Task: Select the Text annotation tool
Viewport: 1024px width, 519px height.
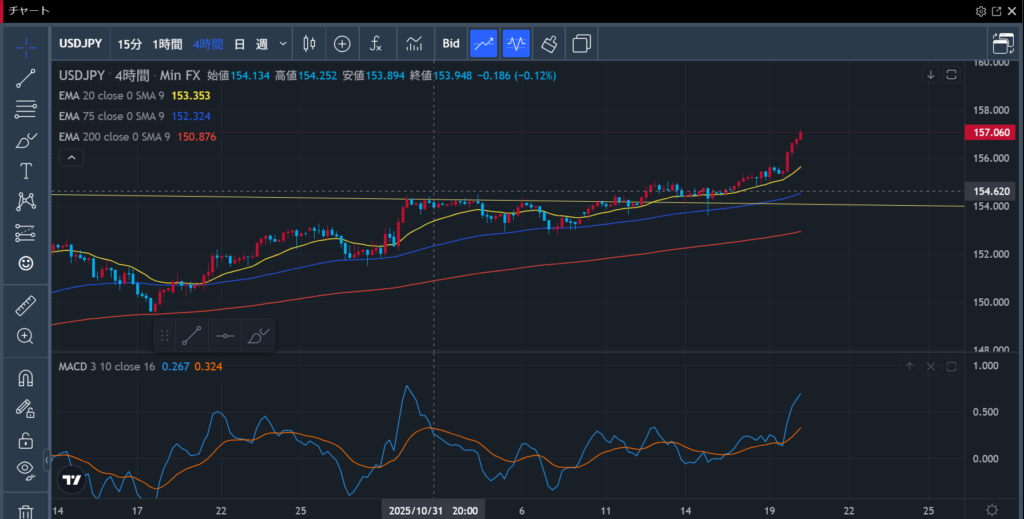Action: tap(26, 171)
